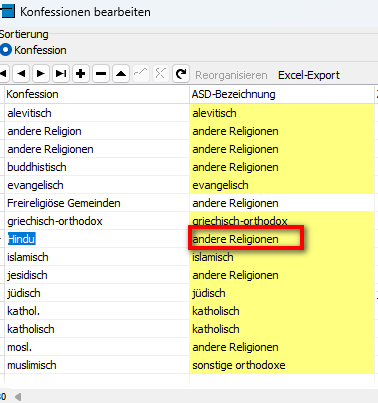Click the Excel-Export button
This screenshot has width=378, height=403.
coord(309,75)
